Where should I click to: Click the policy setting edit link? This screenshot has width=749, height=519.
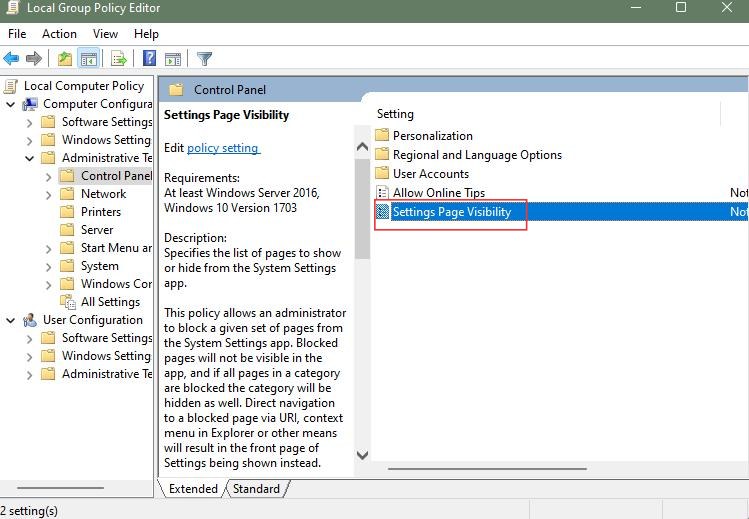[223, 148]
